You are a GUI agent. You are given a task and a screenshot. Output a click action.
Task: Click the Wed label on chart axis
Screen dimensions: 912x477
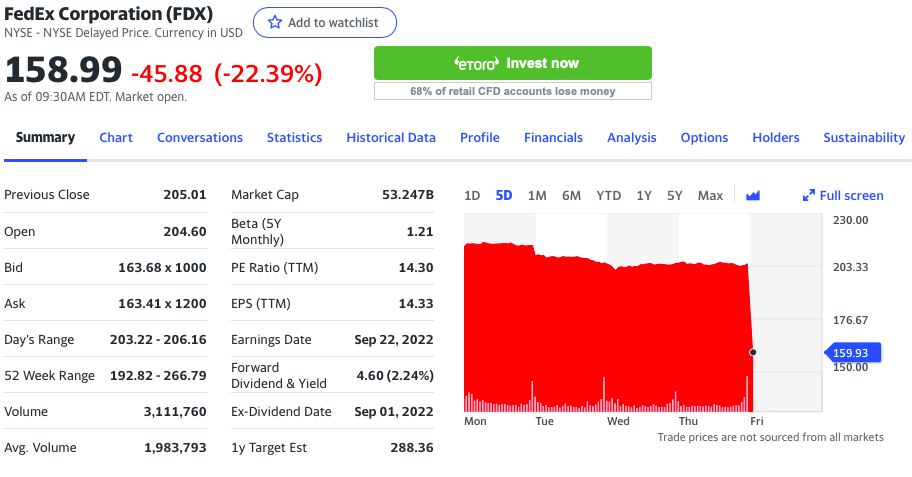(618, 421)
